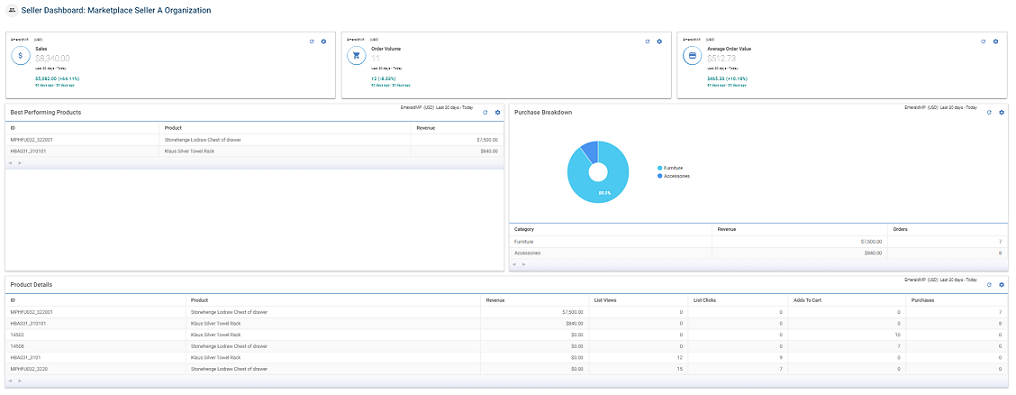Refresh the Product Details panel

point(989,284)
